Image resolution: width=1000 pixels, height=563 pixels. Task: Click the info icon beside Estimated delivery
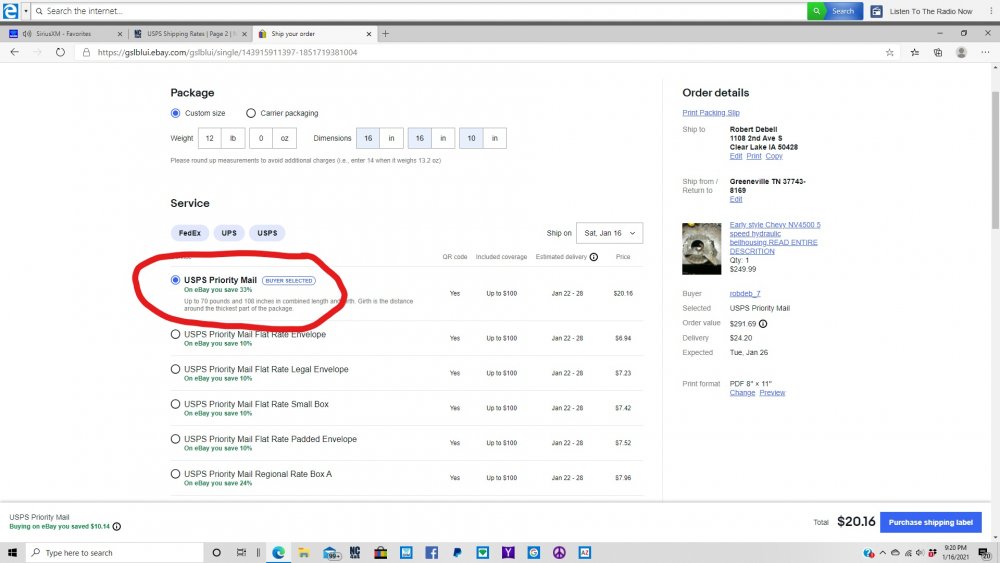click(x=594, y=257)
